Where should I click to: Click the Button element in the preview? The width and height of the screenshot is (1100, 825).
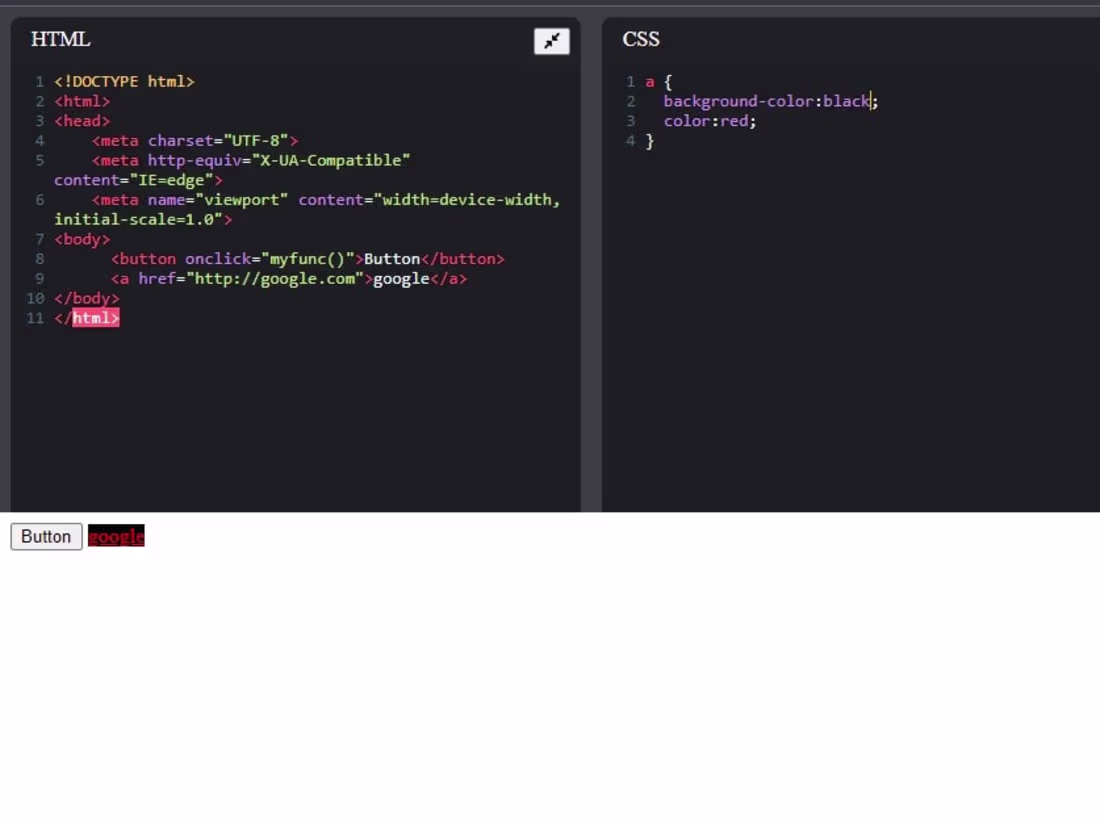45,536
